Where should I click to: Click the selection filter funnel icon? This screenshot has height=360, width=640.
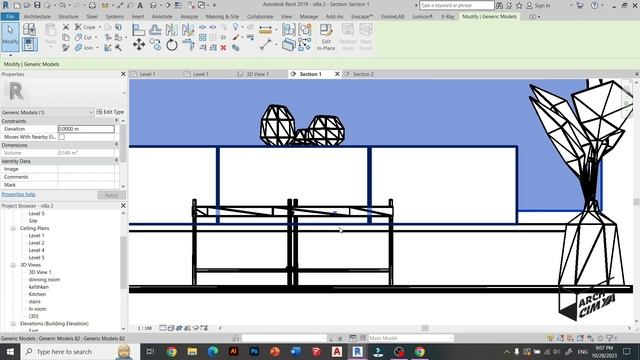point(610,338)
